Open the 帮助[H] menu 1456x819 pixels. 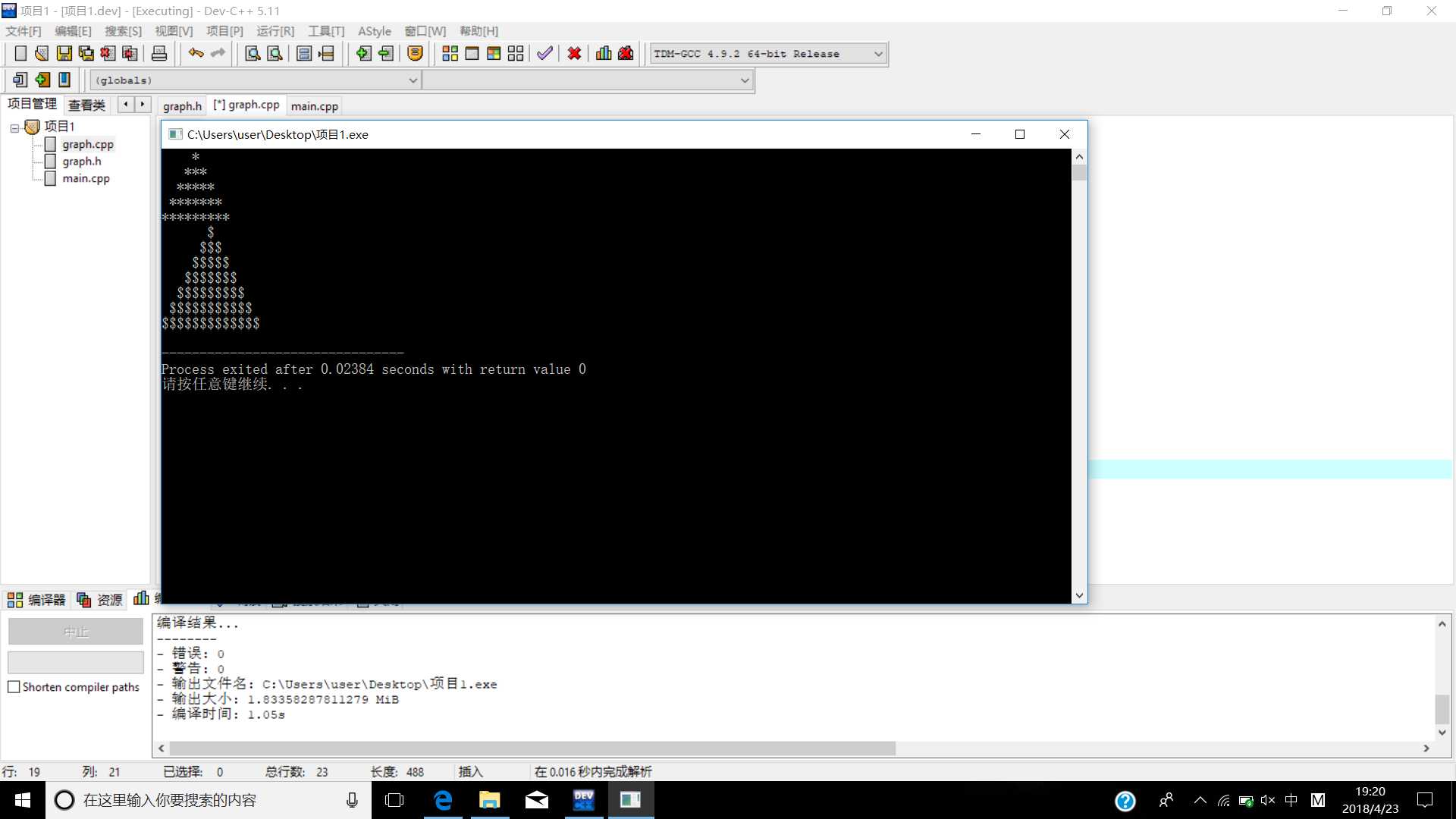(x=479, y=31)
